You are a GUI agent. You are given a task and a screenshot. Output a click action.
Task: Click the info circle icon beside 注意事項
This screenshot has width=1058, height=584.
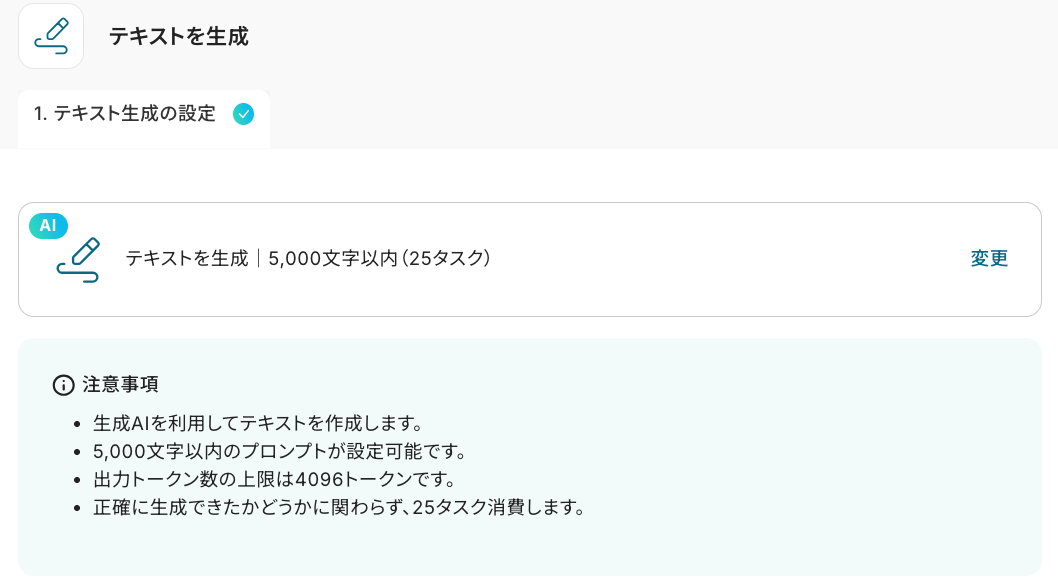[63, 385]
